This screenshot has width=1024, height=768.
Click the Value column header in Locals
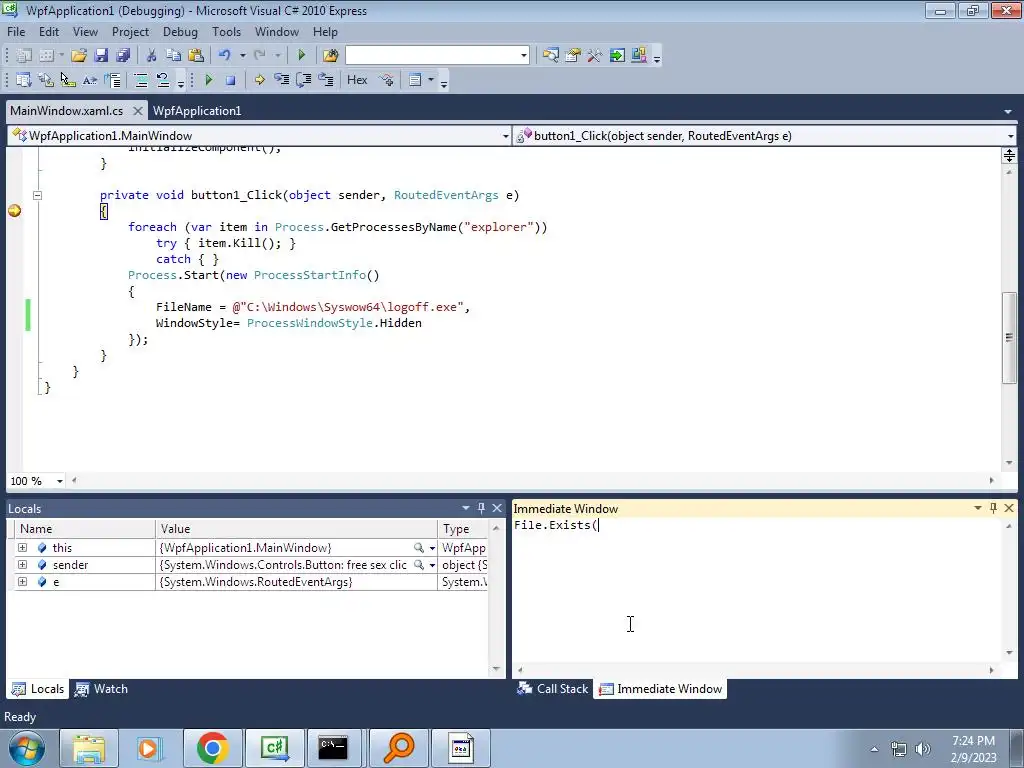pyautogui.click(x=296, y=529)
